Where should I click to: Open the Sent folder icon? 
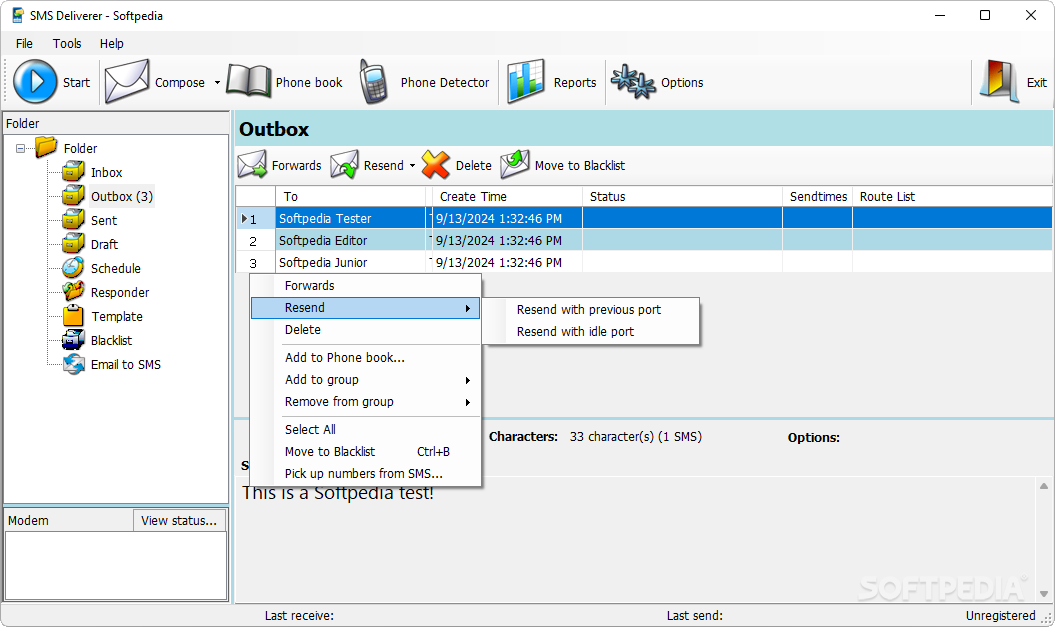click(73, 220)
